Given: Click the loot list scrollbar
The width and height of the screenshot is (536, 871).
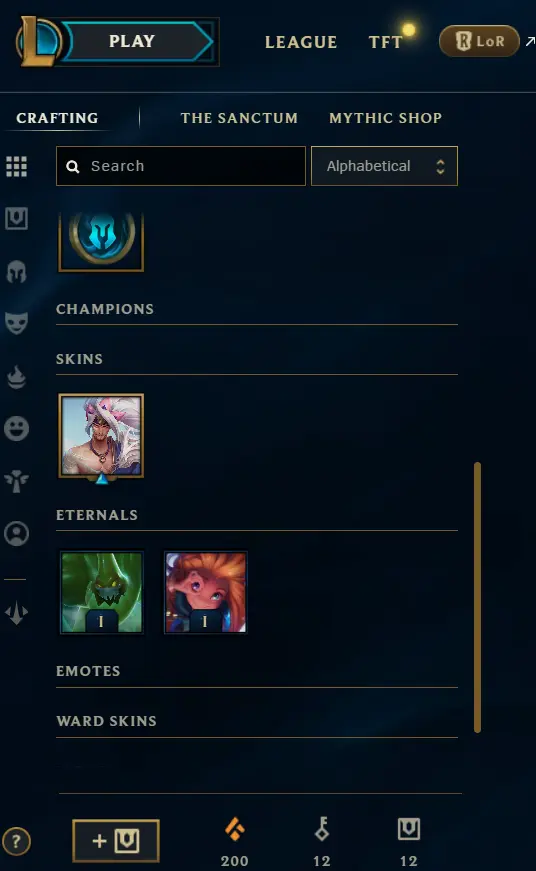Looking at the screenshot, I should pyautogui.click(x=477, y=597).
